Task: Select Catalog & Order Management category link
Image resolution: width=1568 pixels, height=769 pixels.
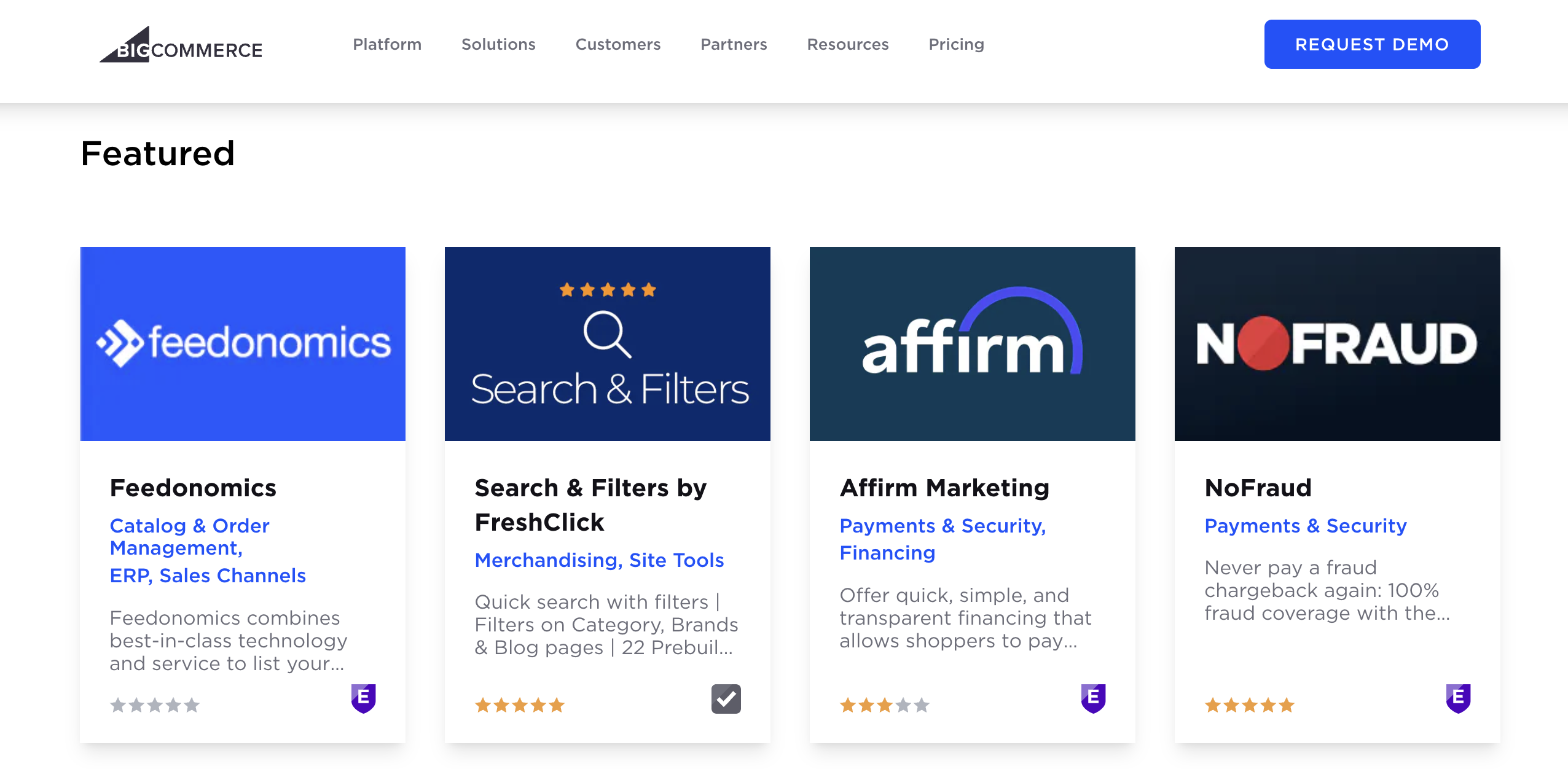Action: (x=189, y=537)
